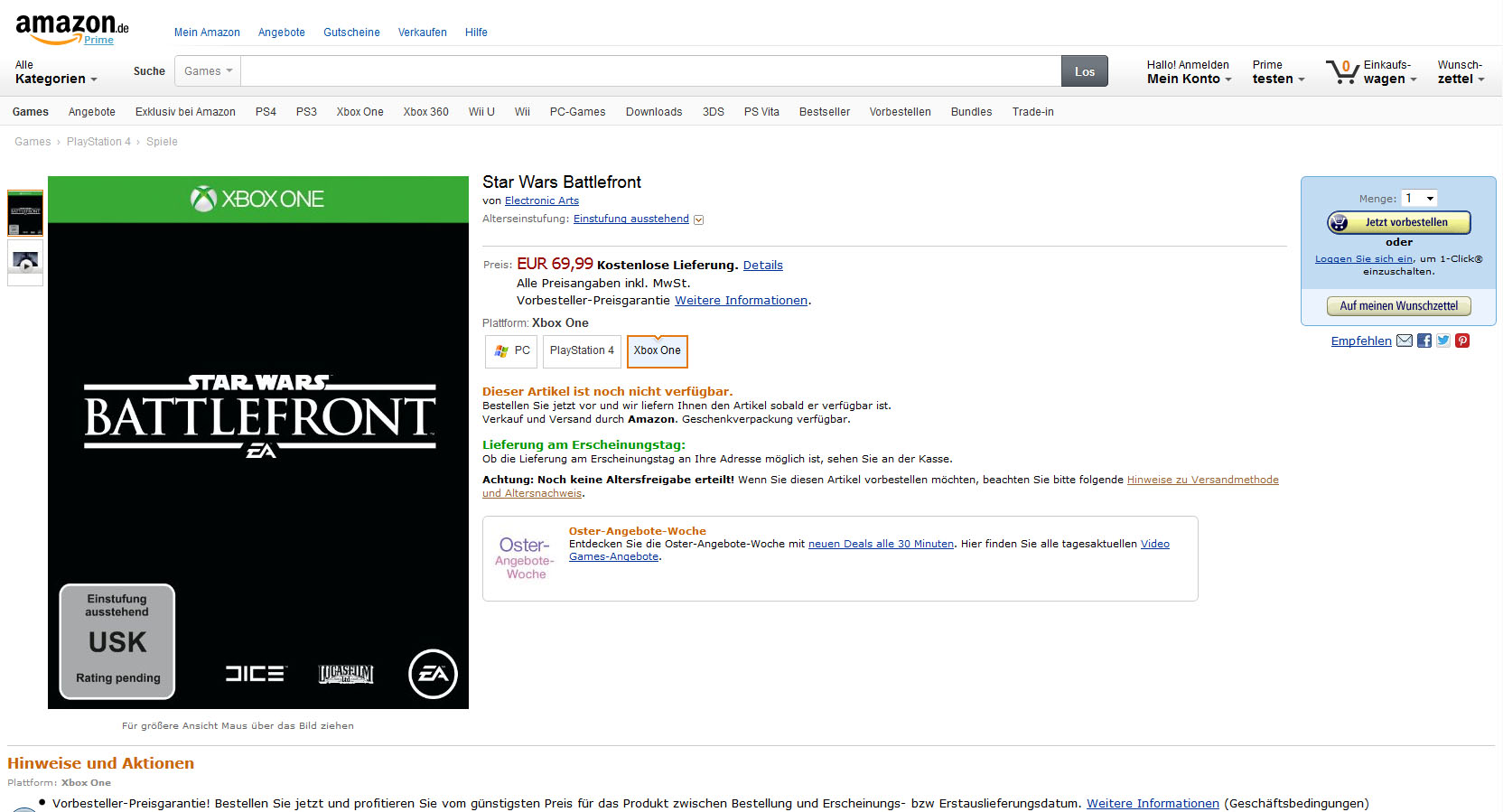Image resolution: width=1503 pixels, height=812 pixels.
Task: Open the shipping Details link
Action: click(763, 265)
